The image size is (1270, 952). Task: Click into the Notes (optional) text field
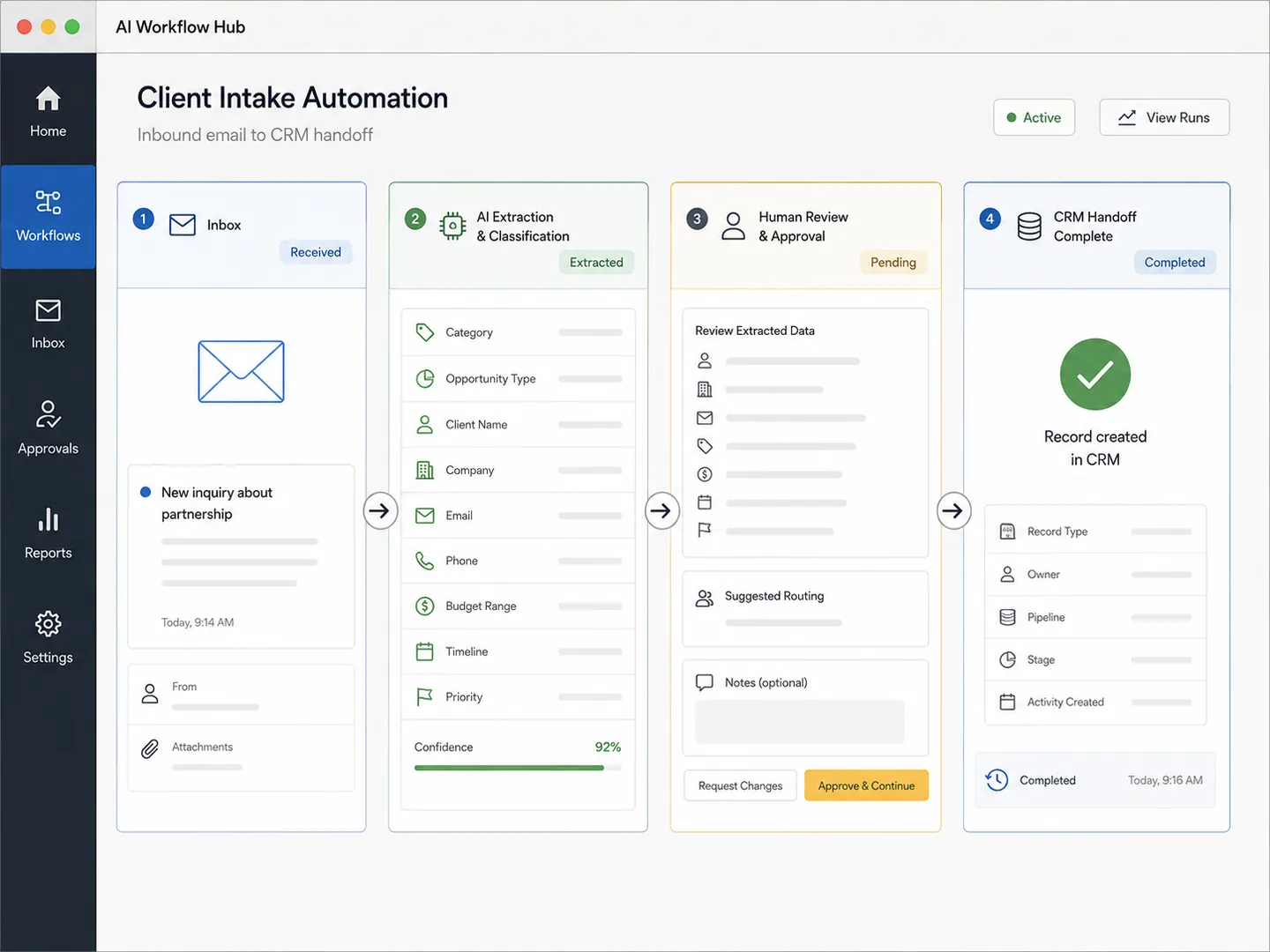click(x=799, y=722)
